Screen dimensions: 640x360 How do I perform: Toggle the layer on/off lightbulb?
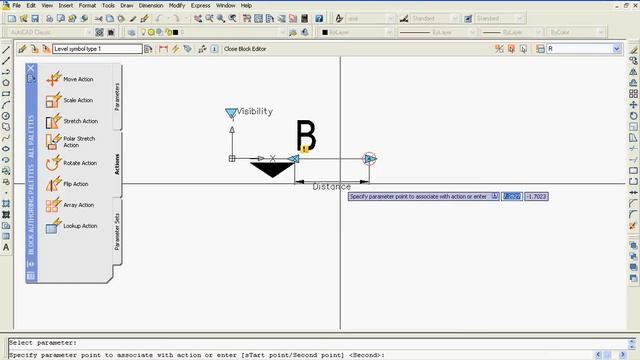point(143,32)
